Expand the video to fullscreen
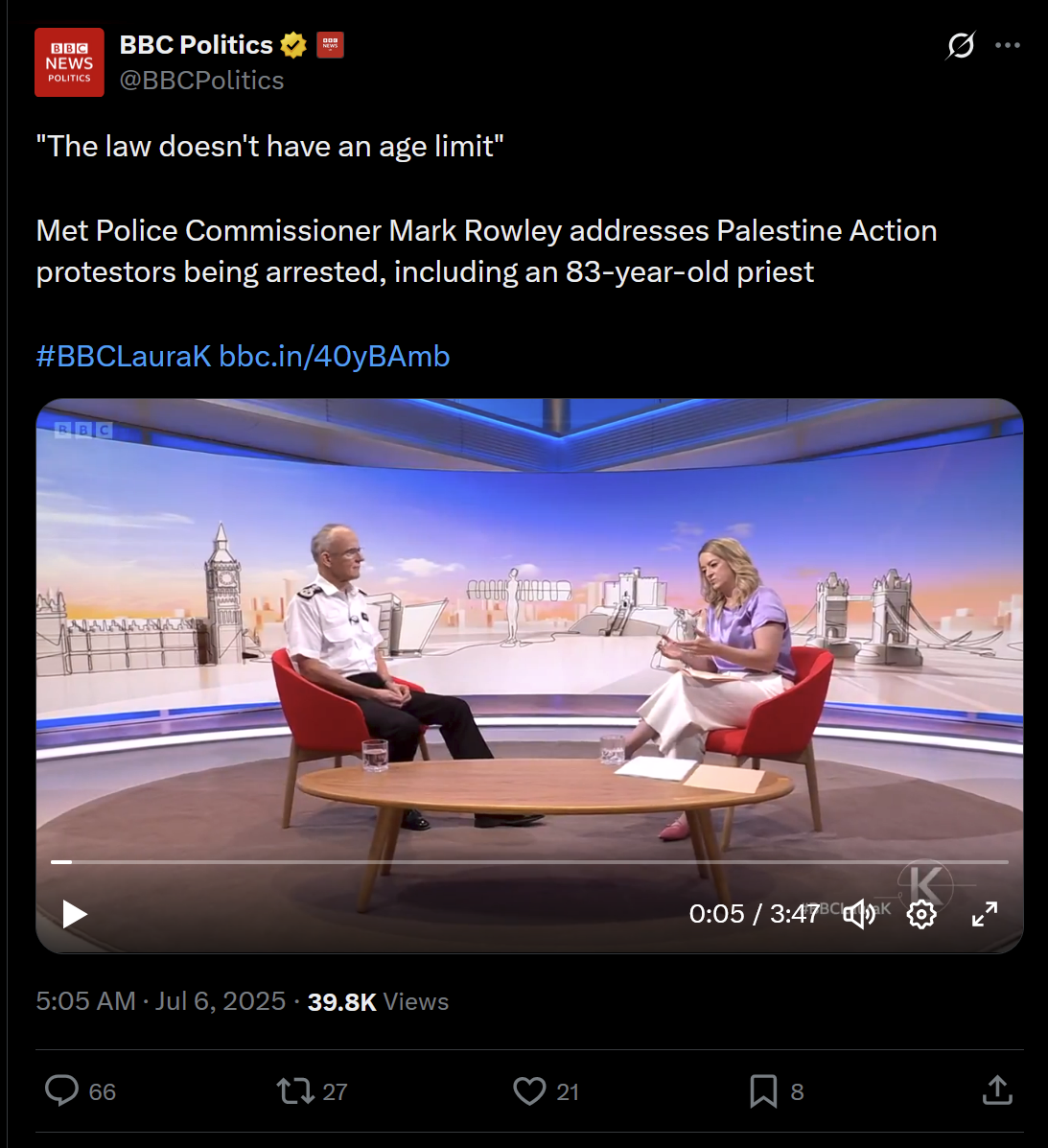This screenshot has height=1148, width=1048. tap(985, 914)
